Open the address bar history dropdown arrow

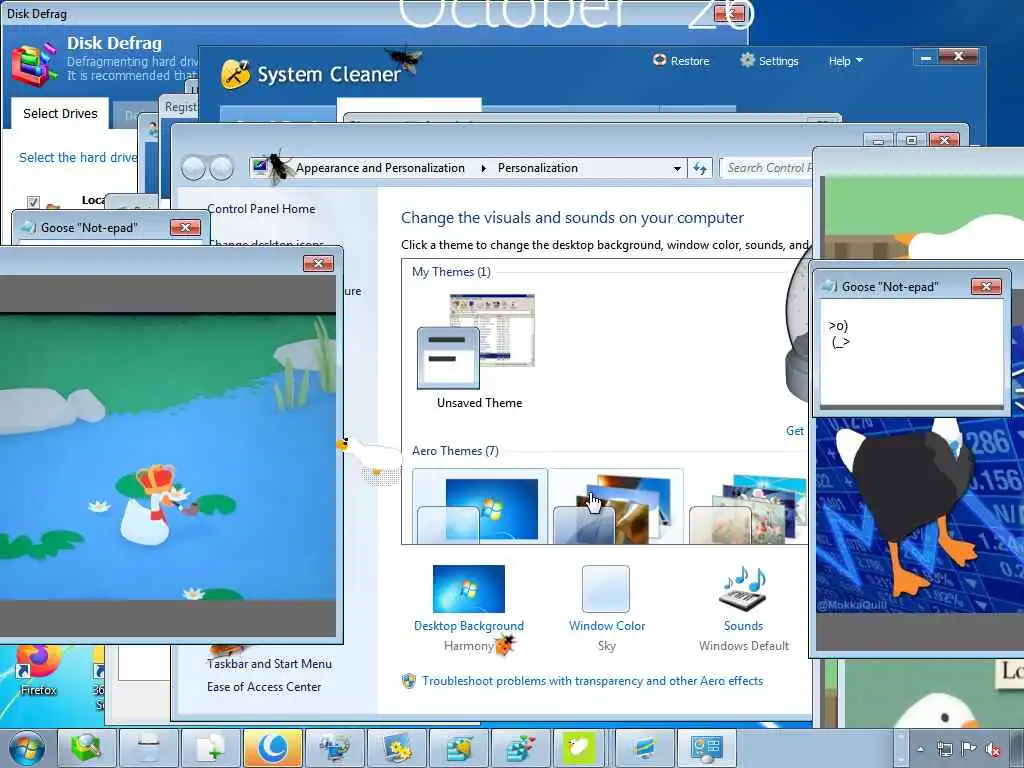[677, 168]
